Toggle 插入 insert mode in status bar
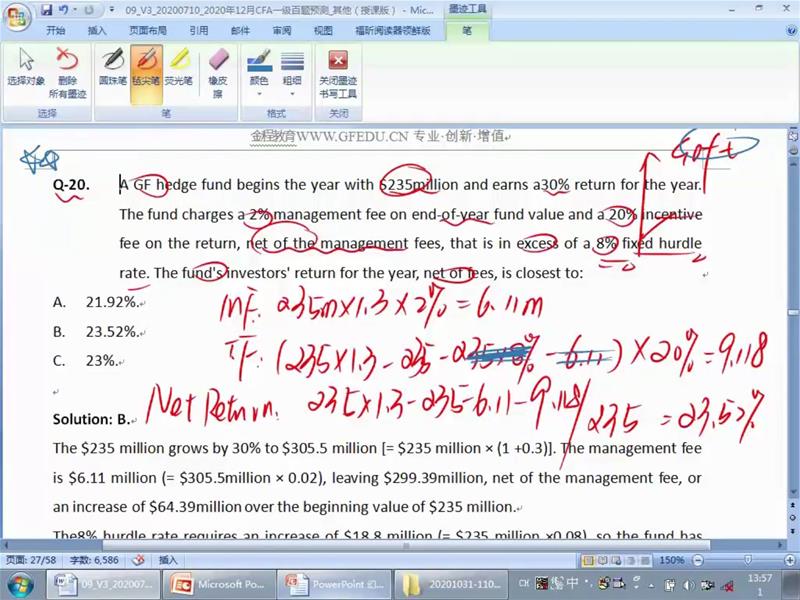Viewport: 800px width, 600px height. [x=168, y=560]
